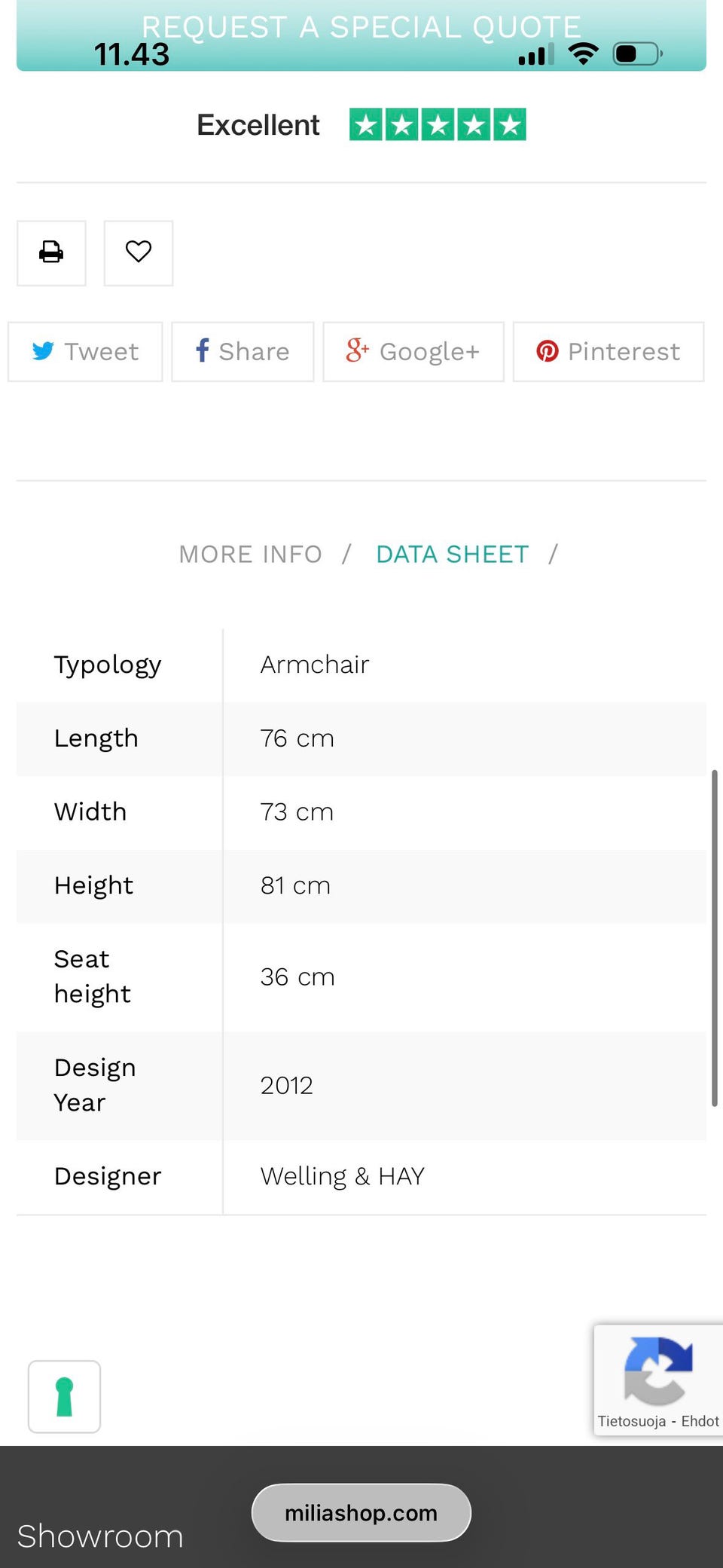Image resolution: width=723 pixels, height=1568 pixels.
Task: Open the miliashop.com address pill
Action: pos(361,1513)
